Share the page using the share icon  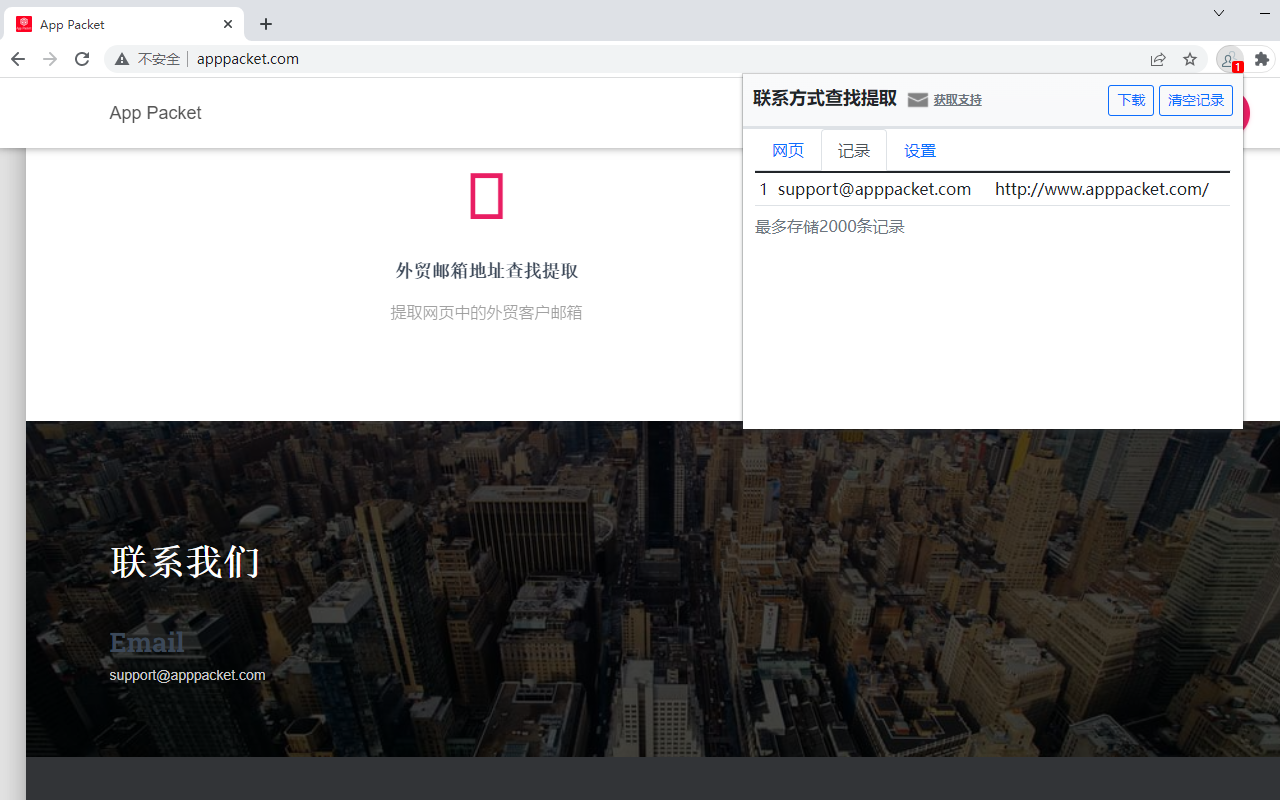[x=1157, y=59]
